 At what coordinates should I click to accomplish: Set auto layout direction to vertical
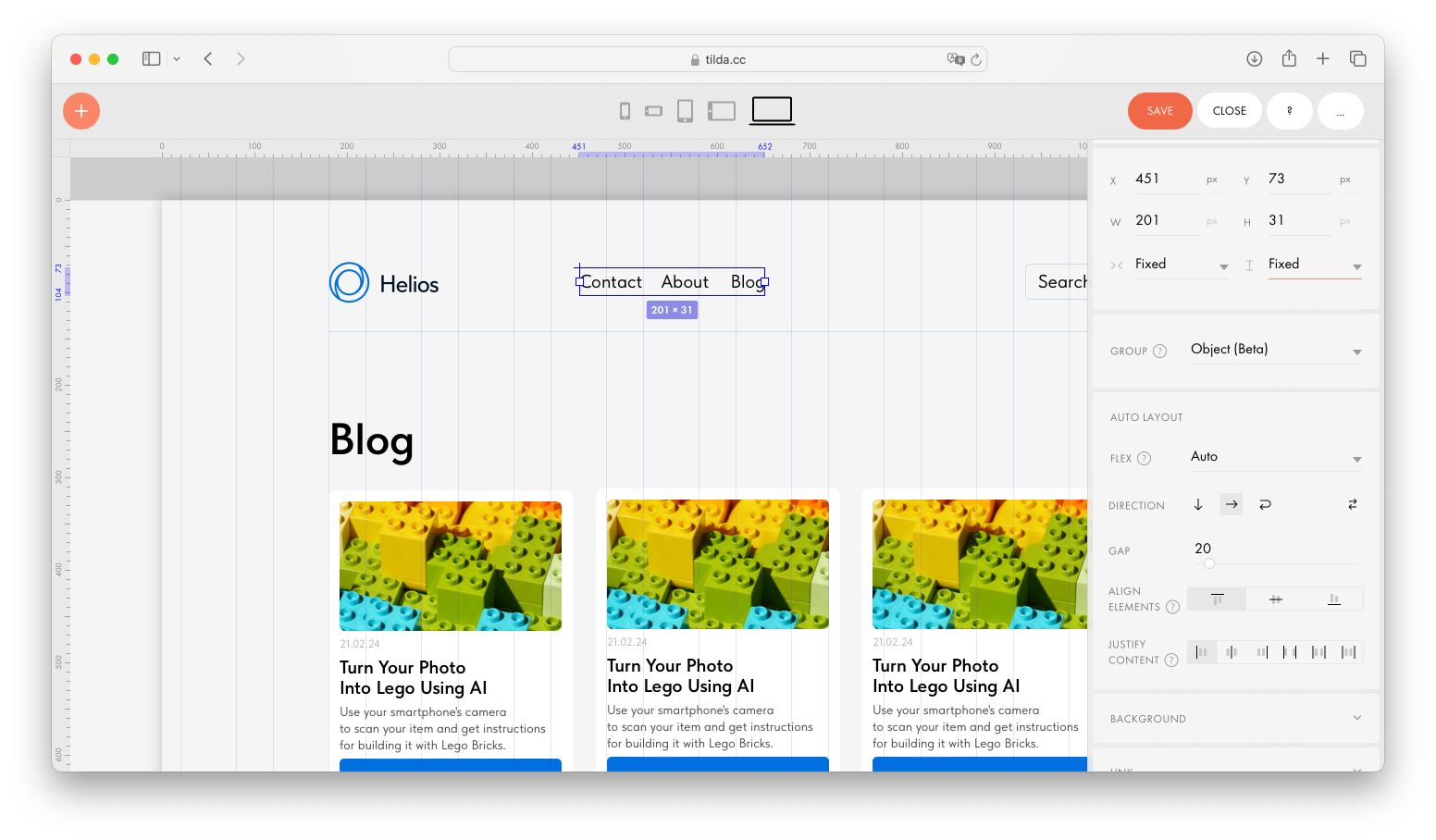1198,504
